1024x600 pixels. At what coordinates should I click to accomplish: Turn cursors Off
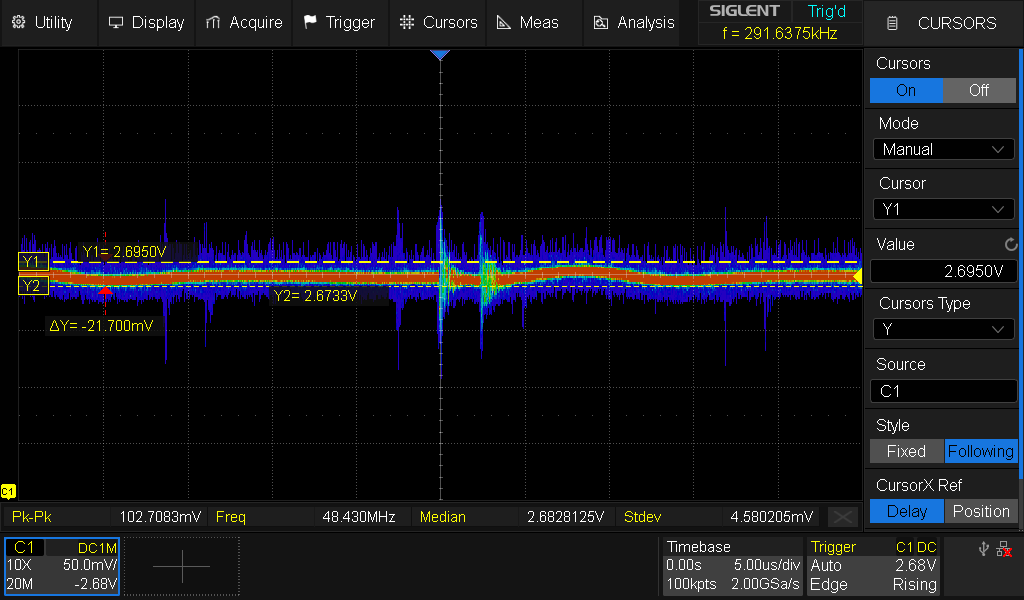point(979,90)
